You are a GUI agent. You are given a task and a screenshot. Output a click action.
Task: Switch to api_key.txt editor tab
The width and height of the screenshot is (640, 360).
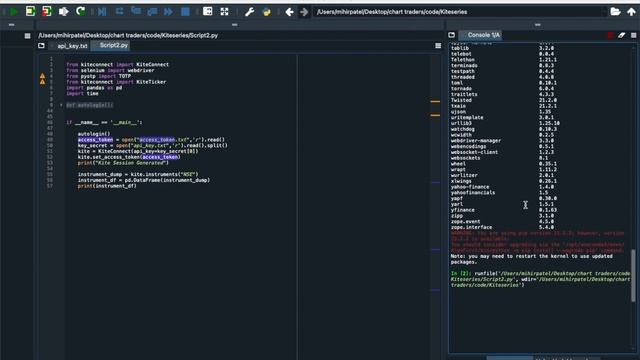(72, 46)
